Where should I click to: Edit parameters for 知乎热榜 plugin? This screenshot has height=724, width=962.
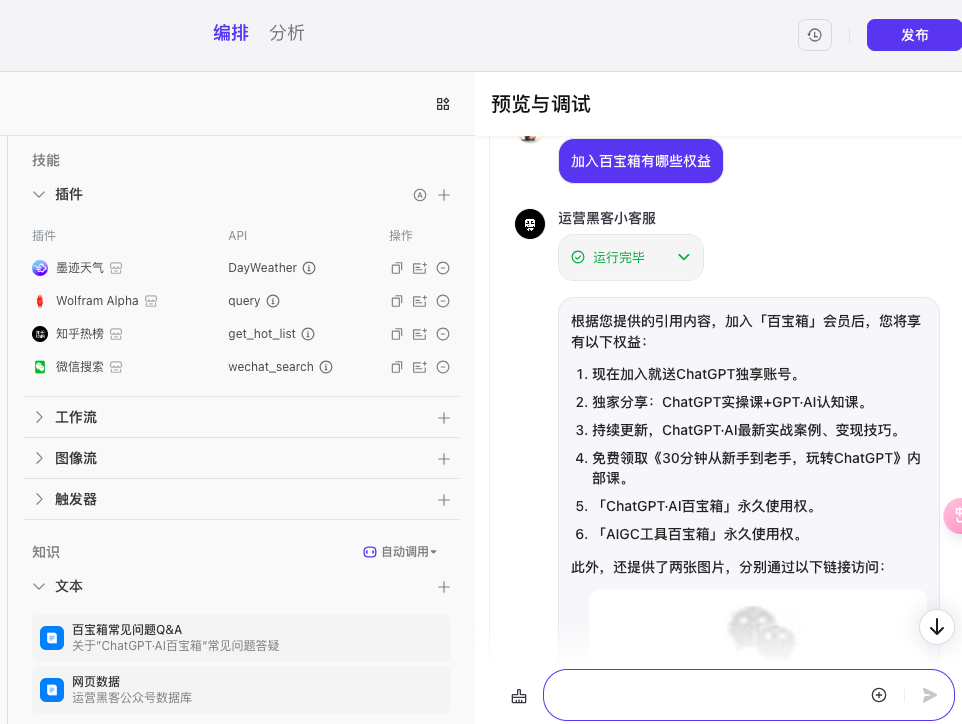(420, 334)
